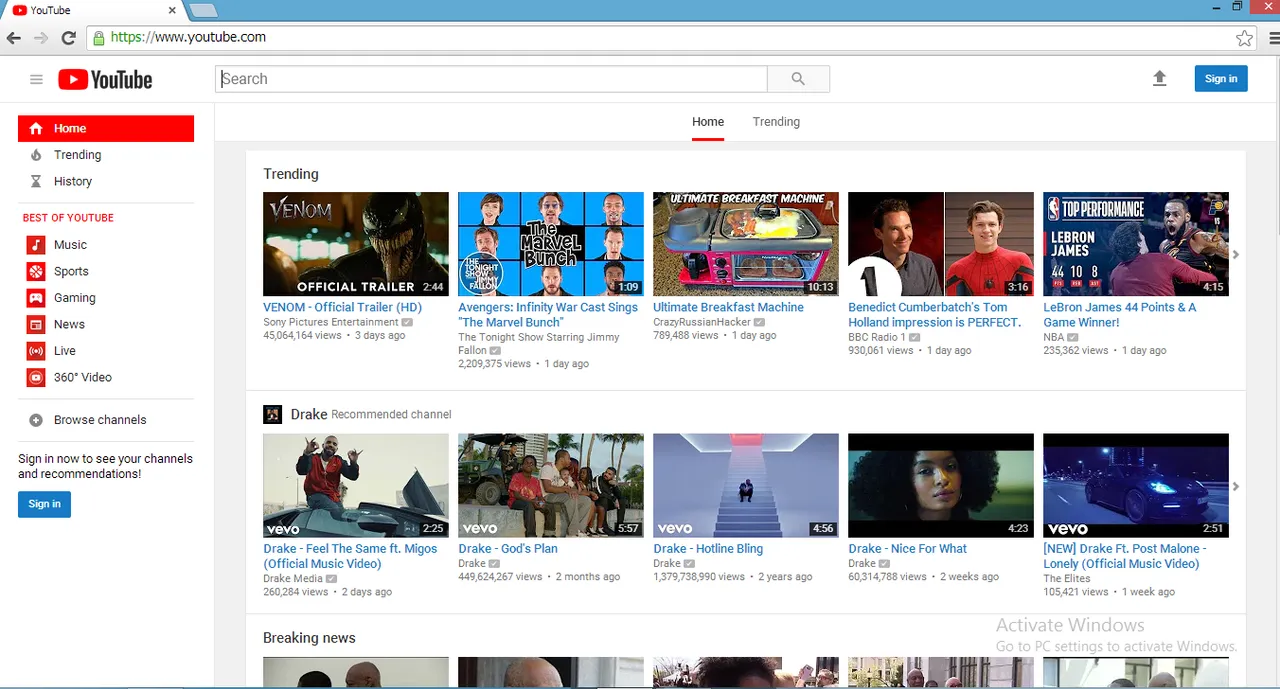The image size is (1280, 689).
Task: Click the Trending flame icon
Action: point(36,155)
